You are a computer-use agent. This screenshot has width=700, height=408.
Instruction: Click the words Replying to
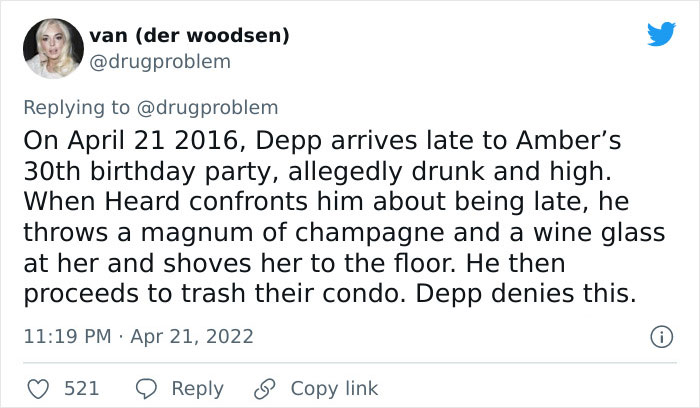pyautogui.click(x=76, y=108)
